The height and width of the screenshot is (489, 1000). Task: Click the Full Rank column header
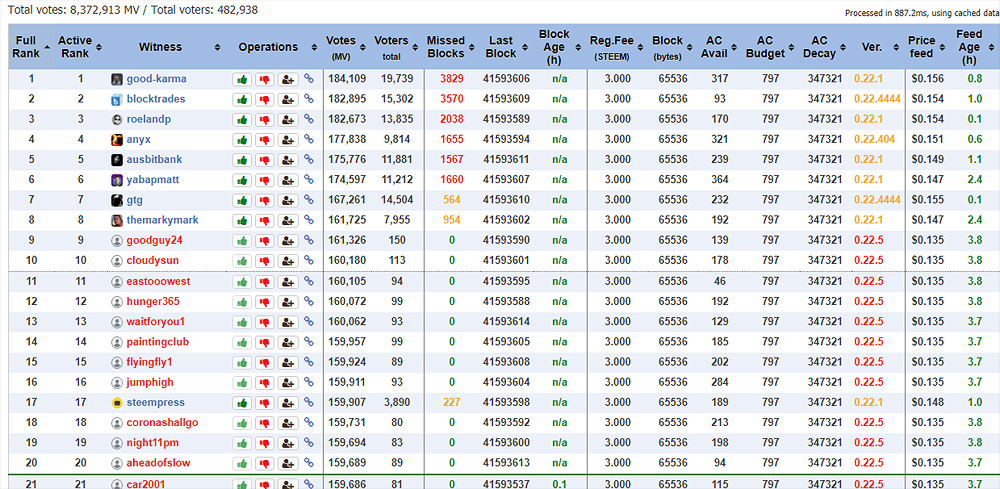(x=26, y=47)
